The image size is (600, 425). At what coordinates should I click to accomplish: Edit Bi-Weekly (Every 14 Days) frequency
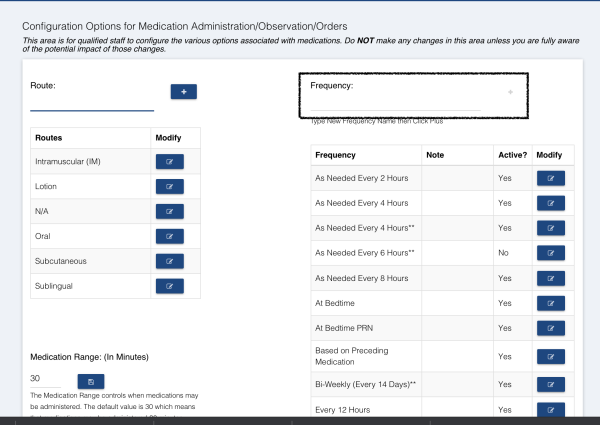pyautogui.click(x=550, y=383)
